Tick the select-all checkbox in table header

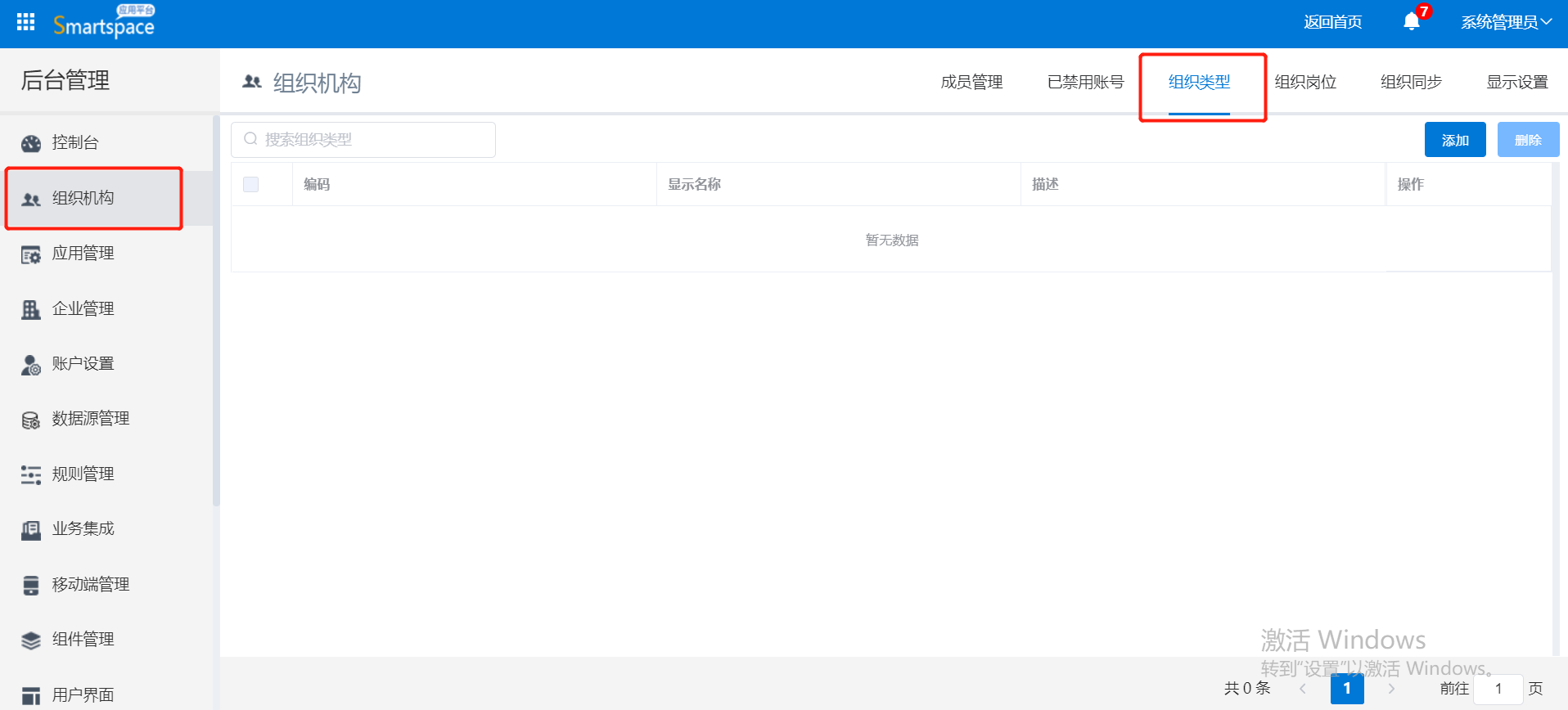point(251,184)
